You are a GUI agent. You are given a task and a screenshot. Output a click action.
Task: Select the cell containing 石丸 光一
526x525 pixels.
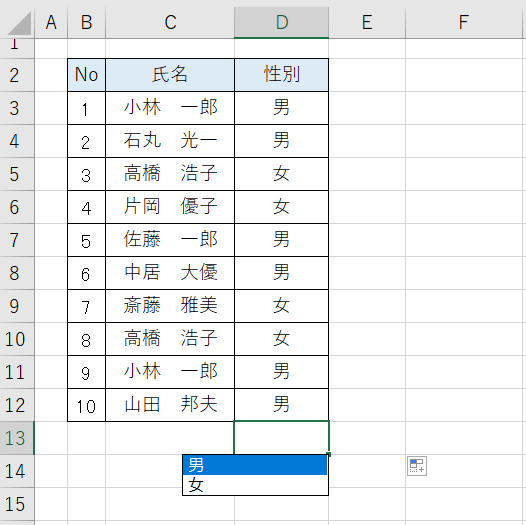click(170, 141)
